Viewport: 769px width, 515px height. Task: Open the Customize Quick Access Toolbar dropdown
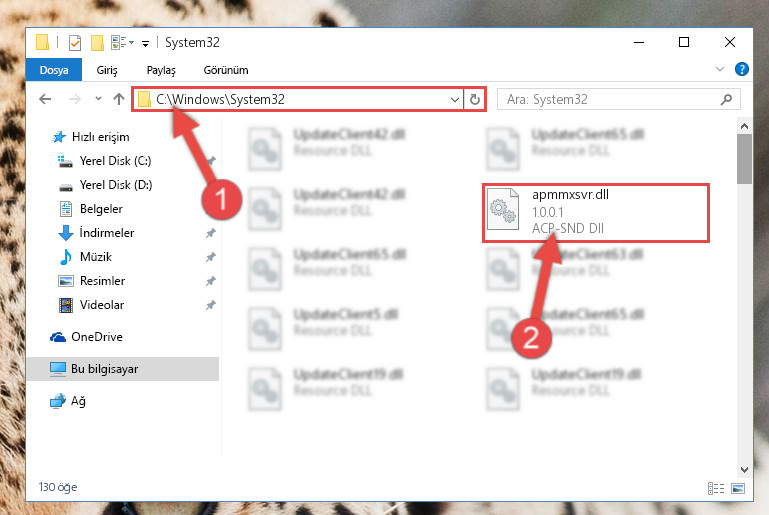(145, 44)
